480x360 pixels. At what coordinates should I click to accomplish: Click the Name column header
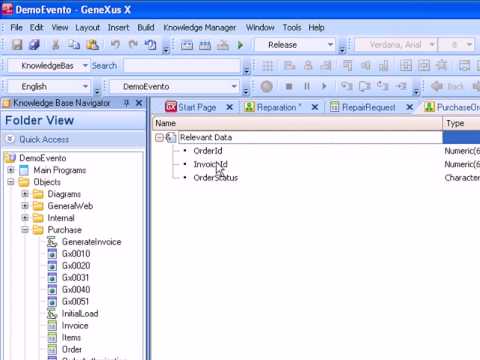pyautogui.click(x=297, y=123)
